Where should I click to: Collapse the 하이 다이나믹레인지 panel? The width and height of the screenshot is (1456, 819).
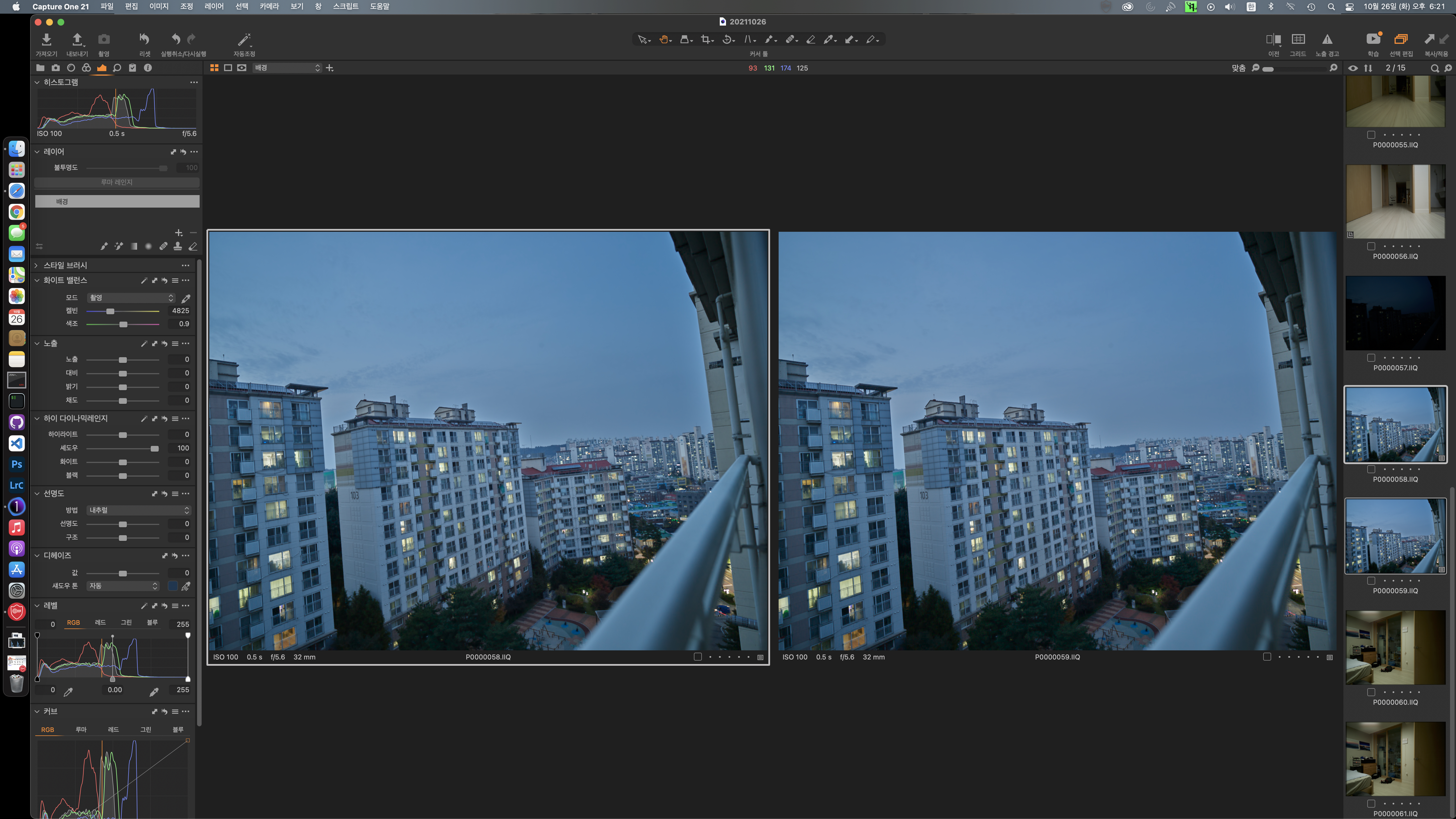point(37,418)
